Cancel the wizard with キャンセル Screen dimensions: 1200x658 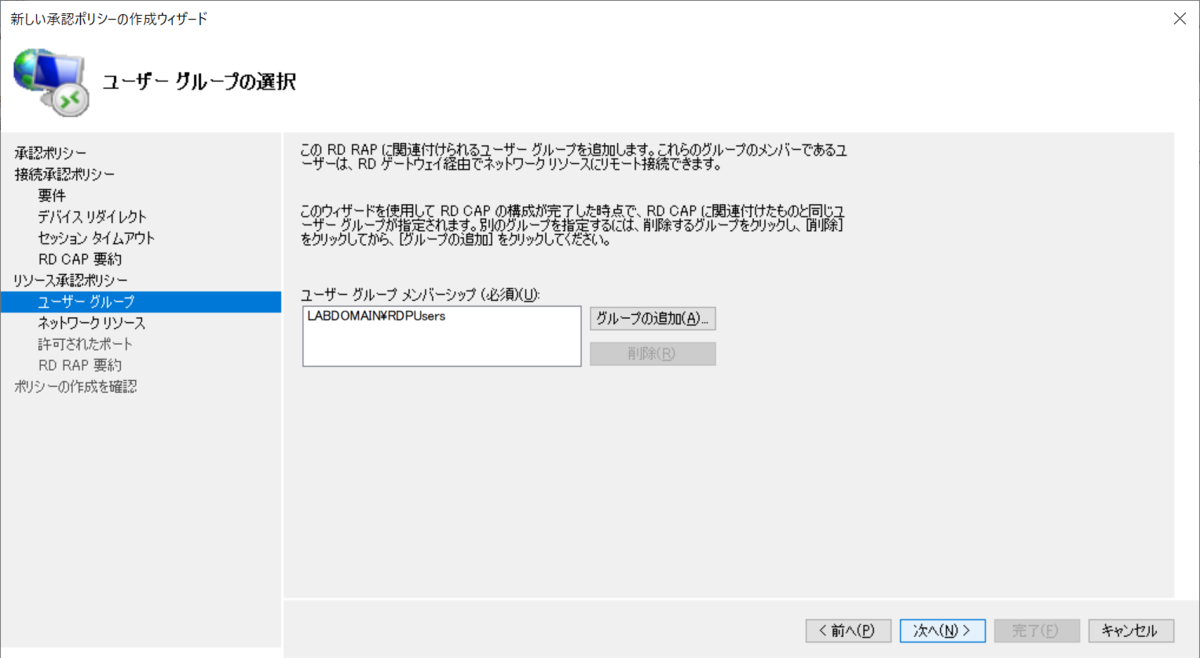pos(1131,631)
